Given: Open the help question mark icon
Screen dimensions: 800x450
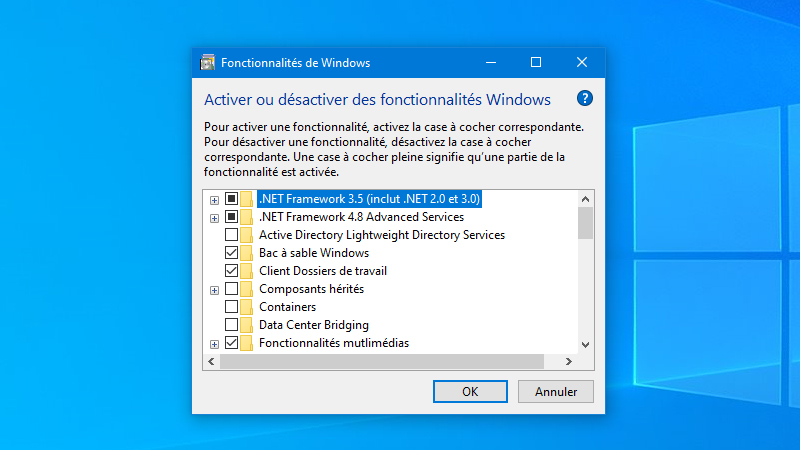Looking at the screenshot, I should point(585,98).
